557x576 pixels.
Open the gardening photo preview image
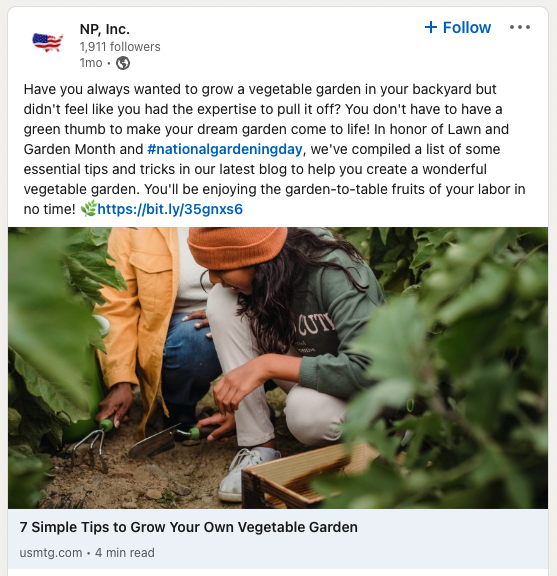[x=278, y=368]
